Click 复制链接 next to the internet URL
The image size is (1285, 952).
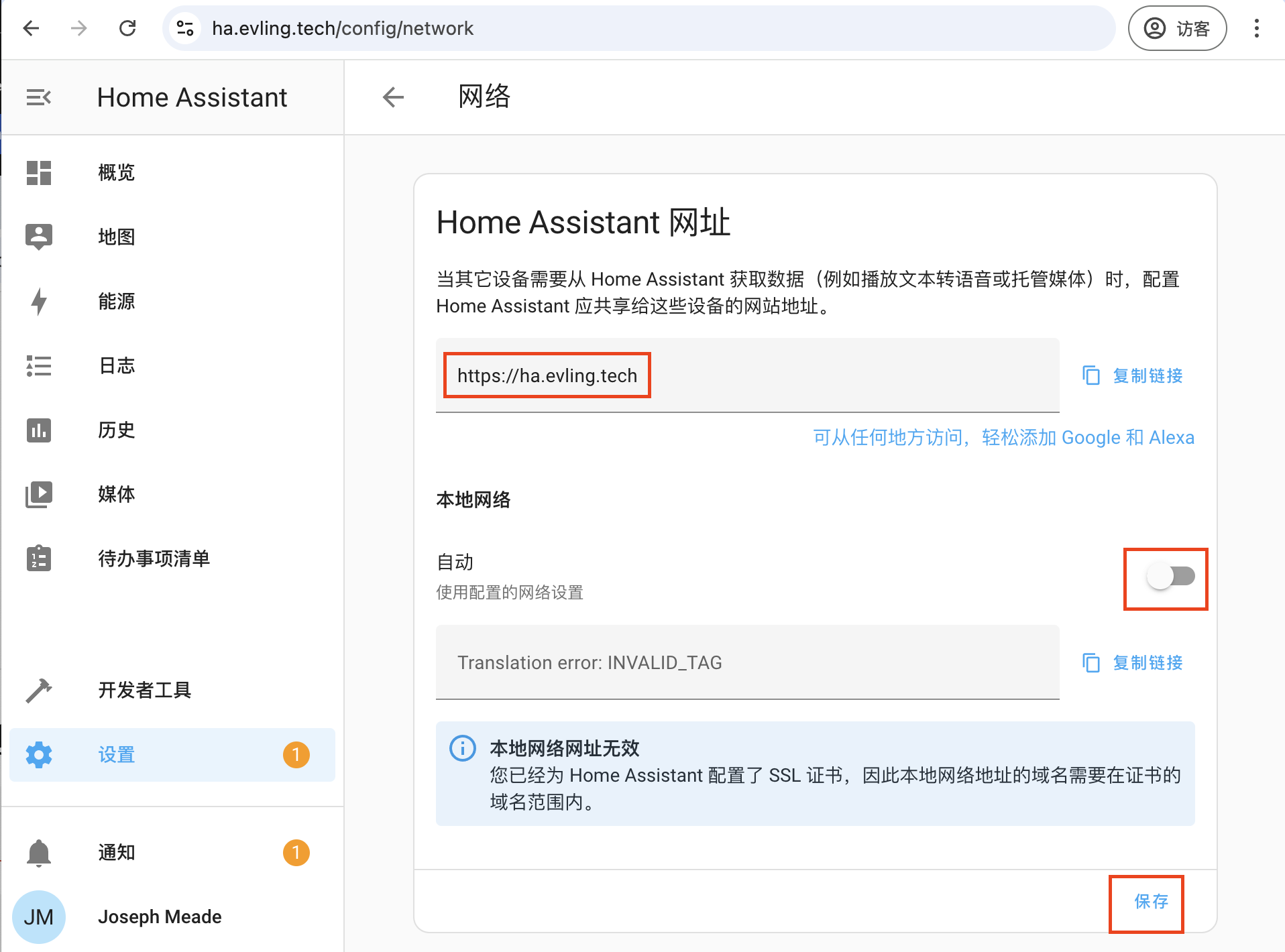click(1148, 375)
